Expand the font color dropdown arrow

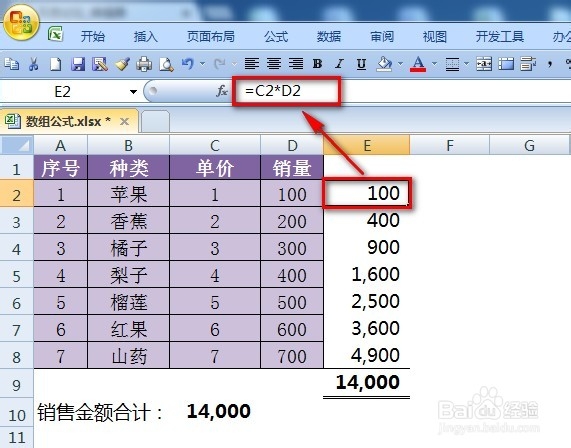[x=434, y=64]
